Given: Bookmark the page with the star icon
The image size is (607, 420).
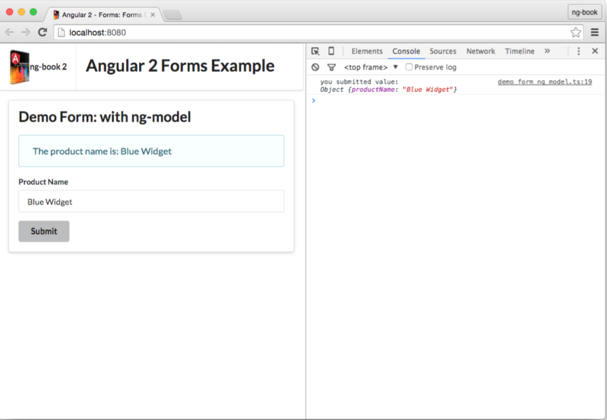Looking at the screenshot, I should tap(576, 32).
